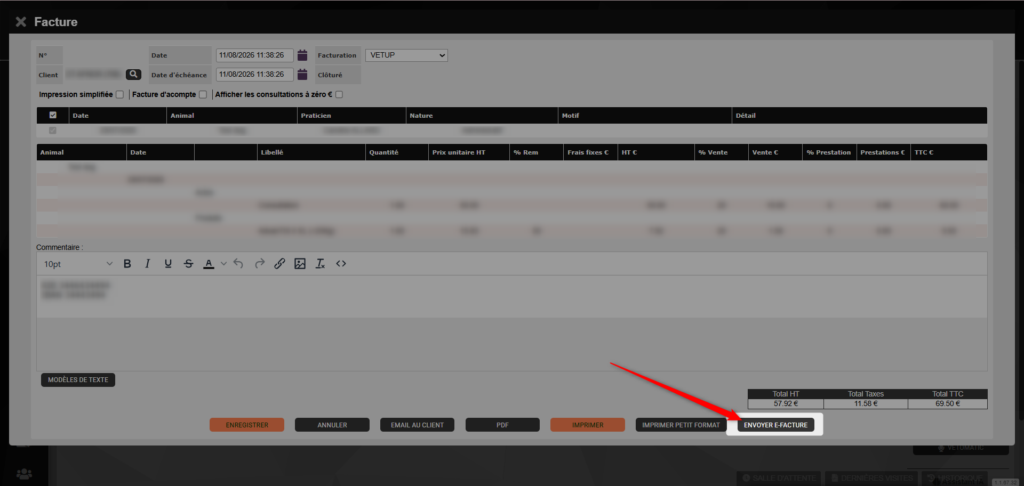The image size is (1024, 486).
Task: Open the calendar picker for the Date field
Action: [302, 56]
